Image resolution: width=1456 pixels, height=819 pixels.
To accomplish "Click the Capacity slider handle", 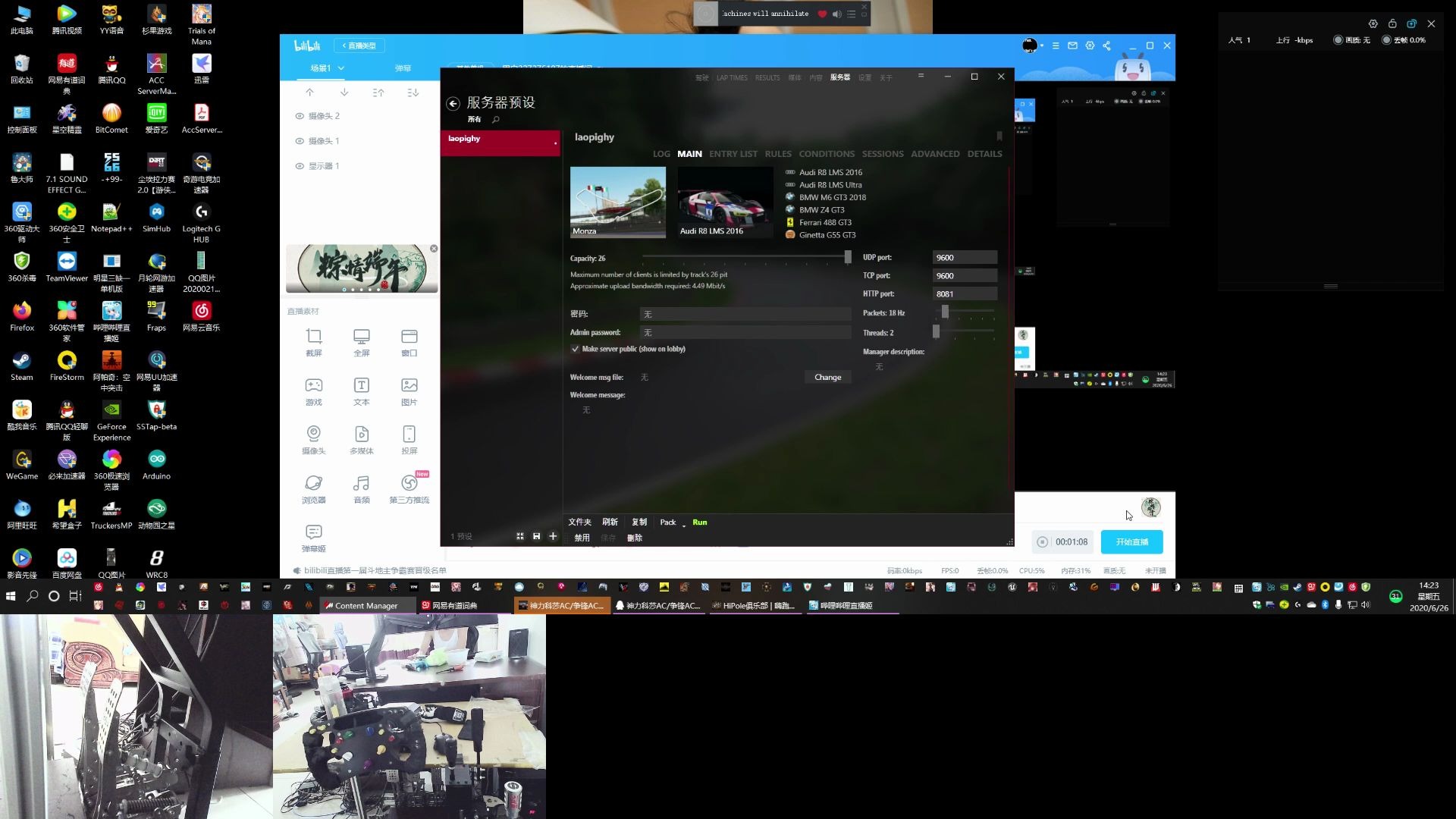I will point(848,257).
